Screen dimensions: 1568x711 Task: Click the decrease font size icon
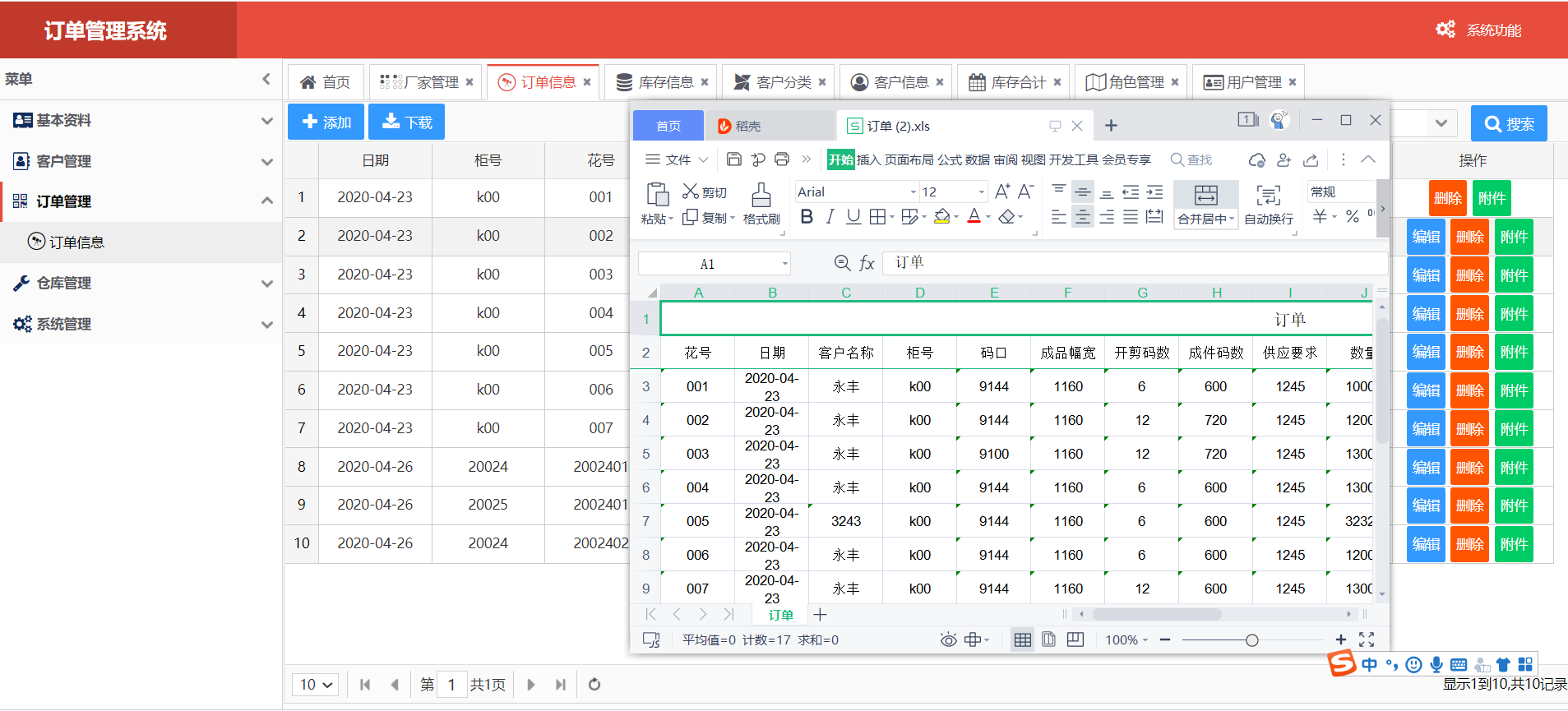[x=1025, y=192]
